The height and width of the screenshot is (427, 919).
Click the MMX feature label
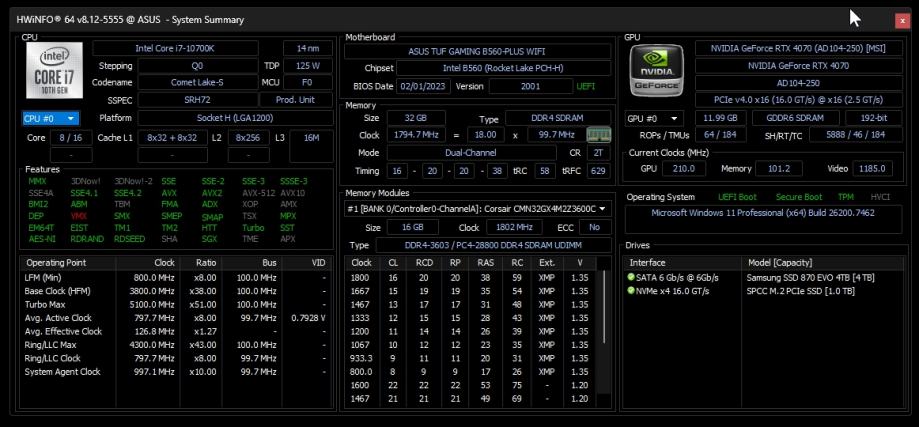click(37, 181)
